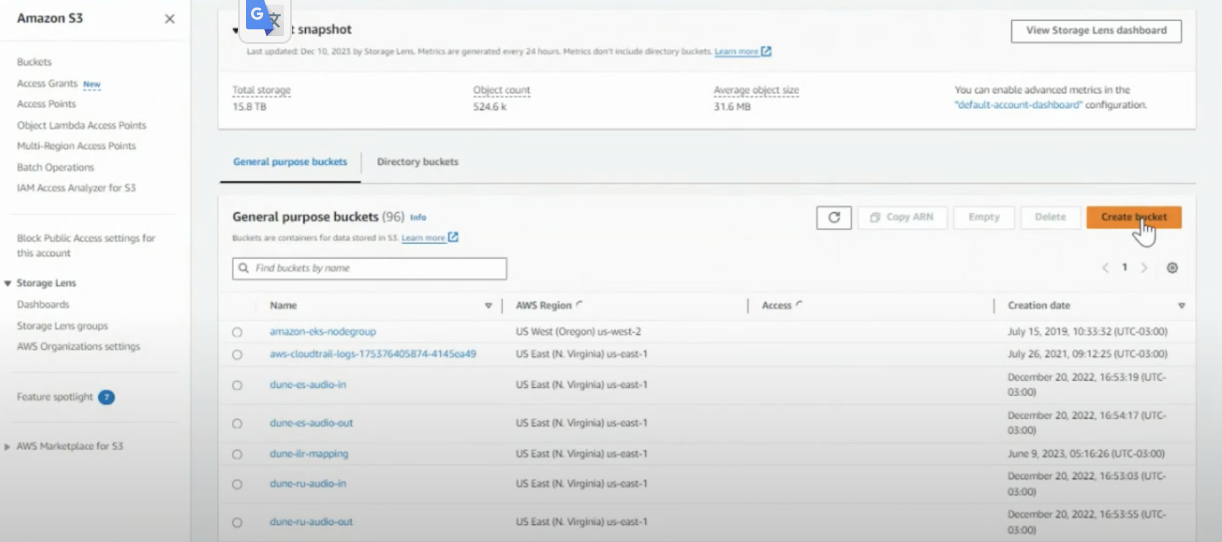Refresh the general purpose buckets list

pyautogui.click(x=834, y=217)
